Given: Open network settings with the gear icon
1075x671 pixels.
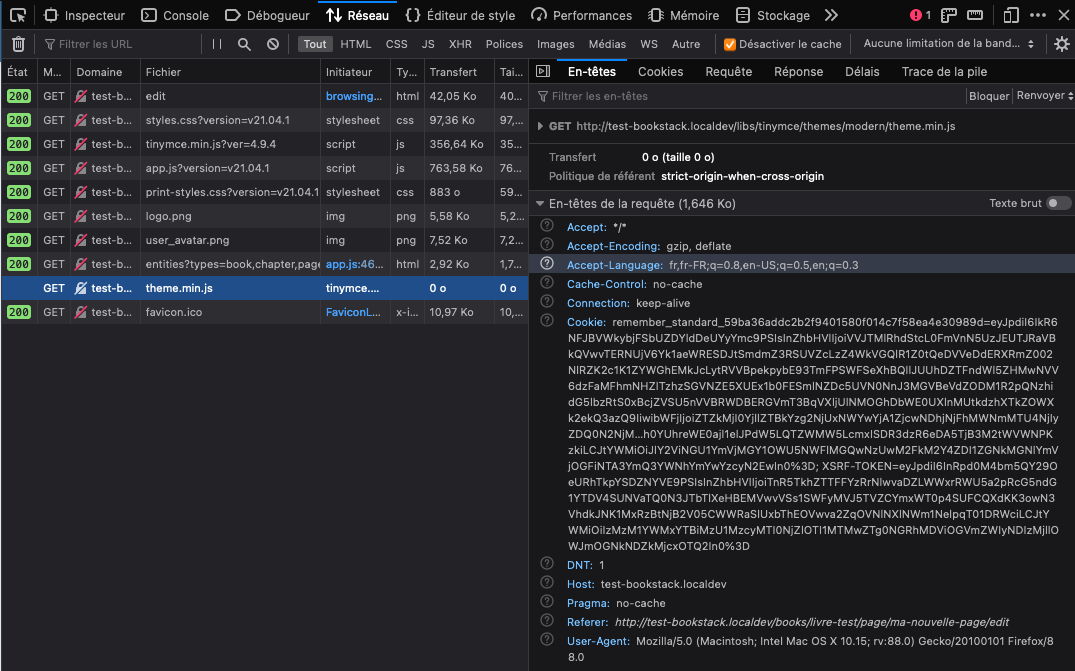Looking at the screenshot, I should pos(1060,44).
